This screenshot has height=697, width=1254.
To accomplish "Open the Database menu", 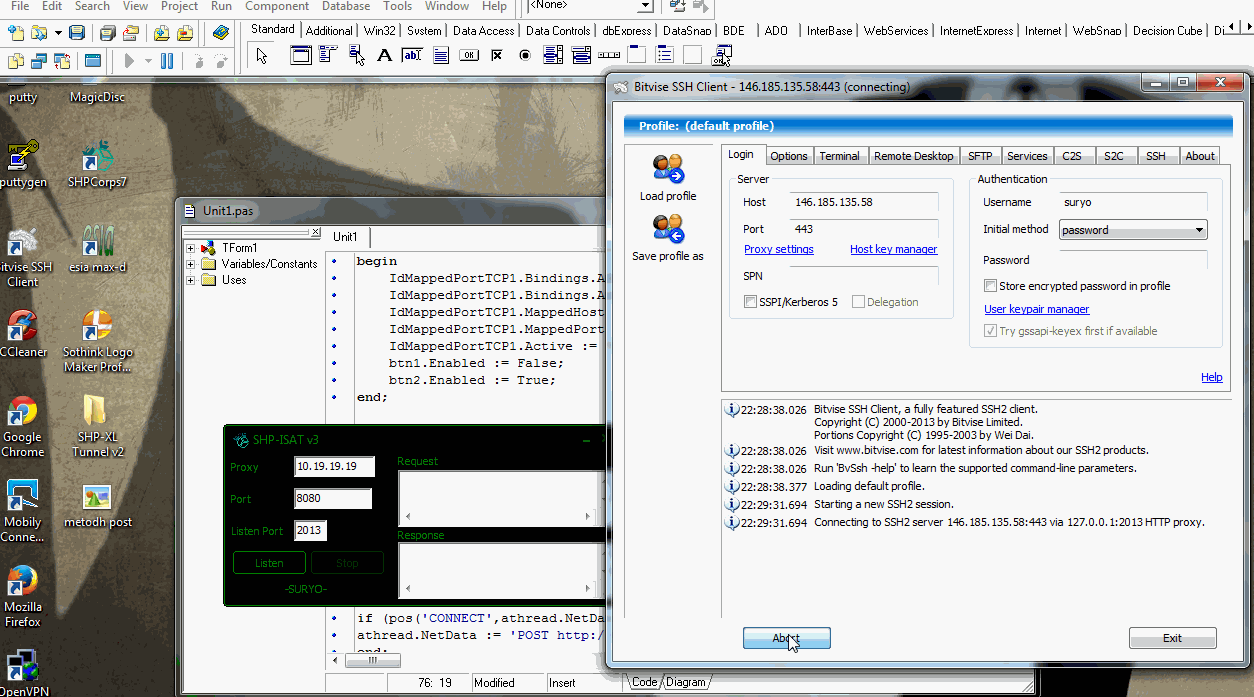I will (x=346, y=6).
